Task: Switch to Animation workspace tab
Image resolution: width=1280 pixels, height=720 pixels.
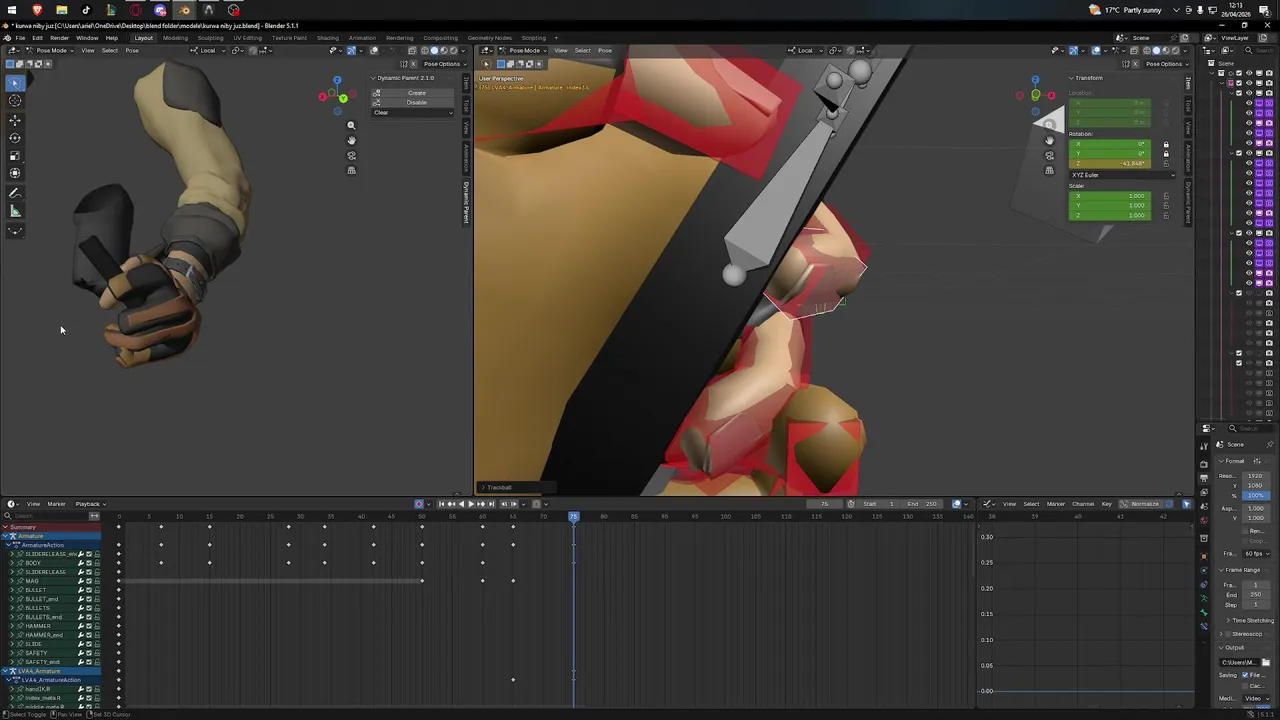Action: click(x=362, y=38)
